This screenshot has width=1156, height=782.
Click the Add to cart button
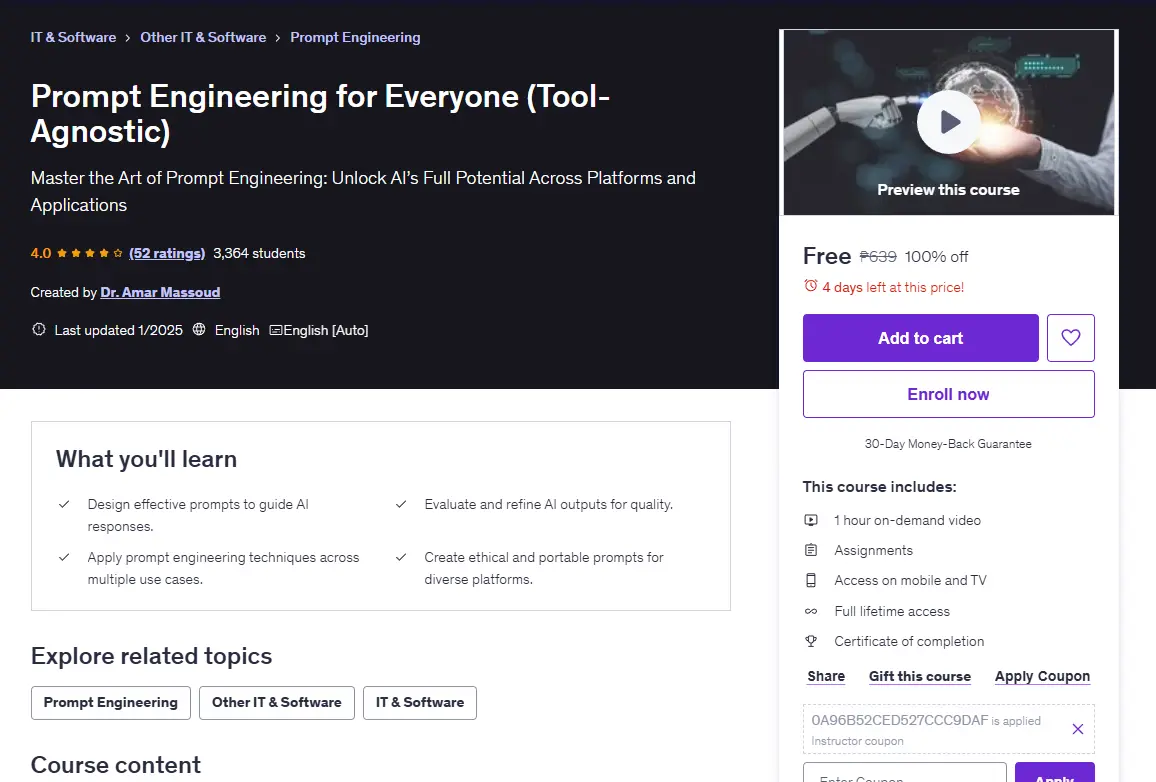[921, 338]
